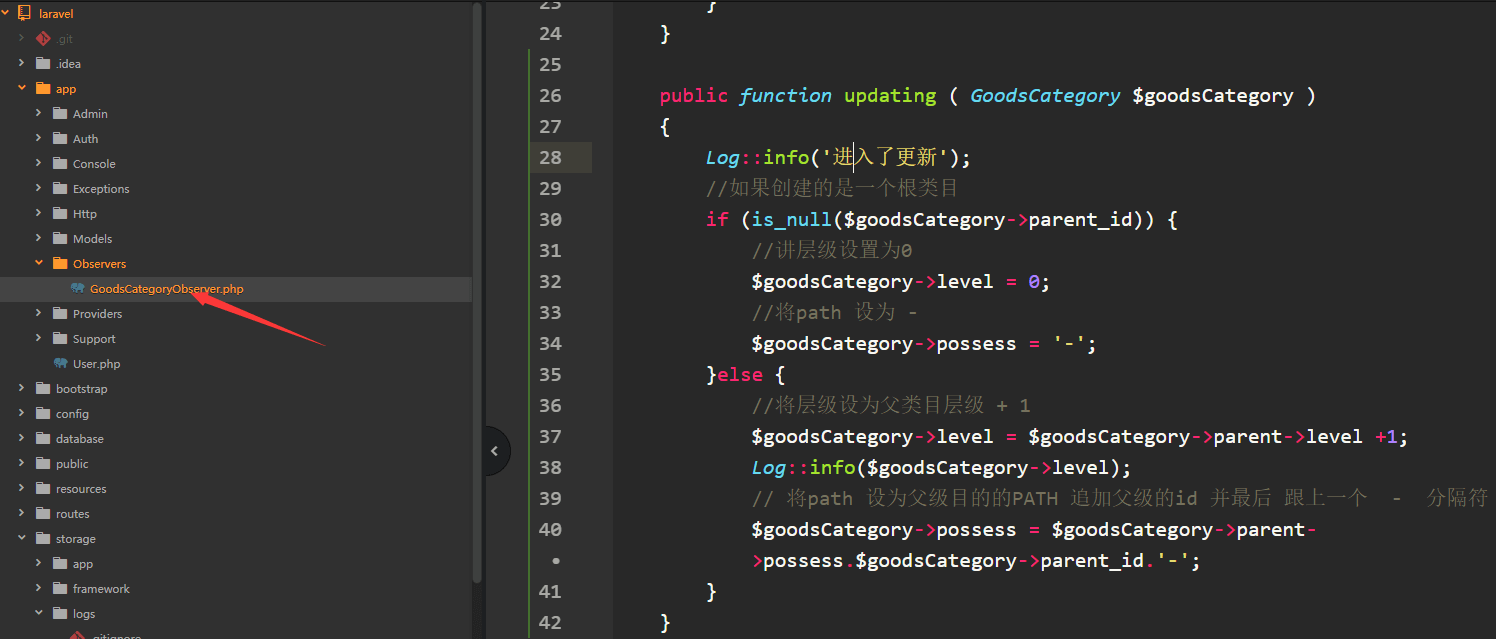Viewport: 1496px width, 639px height.
Task: Click the Models folder icon
Action: pos(59,238)
